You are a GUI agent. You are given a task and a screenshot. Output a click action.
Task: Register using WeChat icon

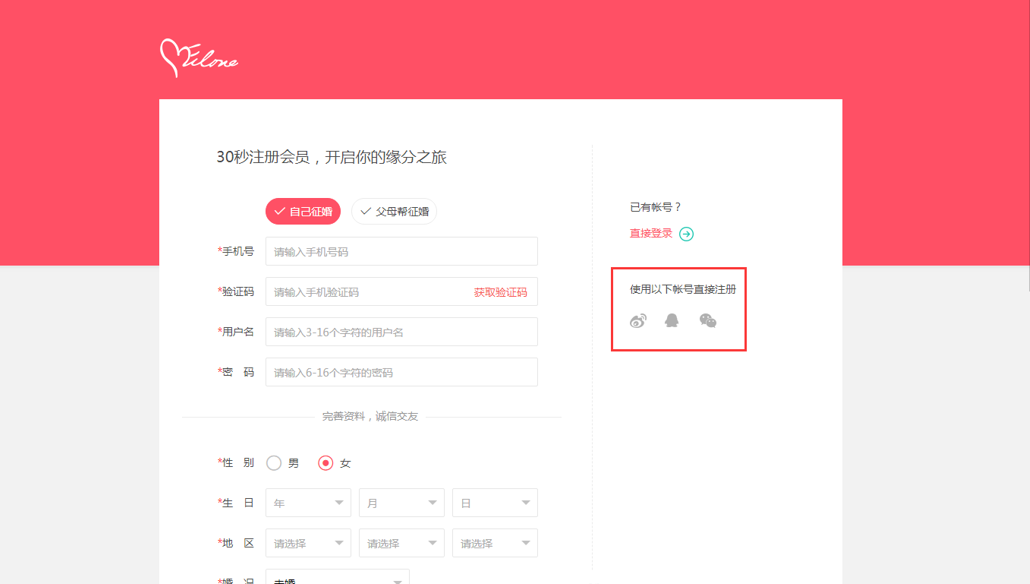707,321
